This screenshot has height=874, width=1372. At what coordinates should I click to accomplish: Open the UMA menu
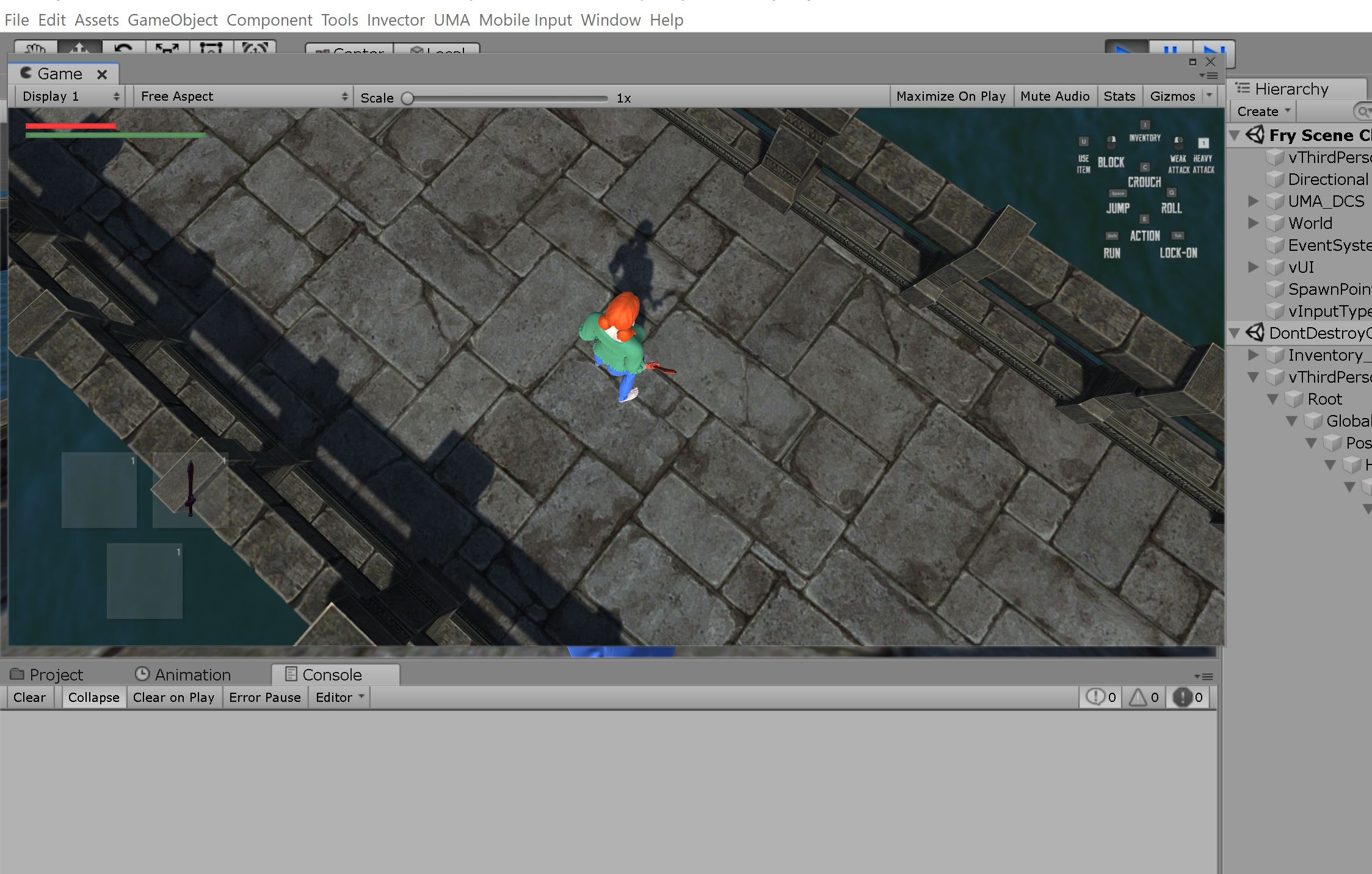452,20
